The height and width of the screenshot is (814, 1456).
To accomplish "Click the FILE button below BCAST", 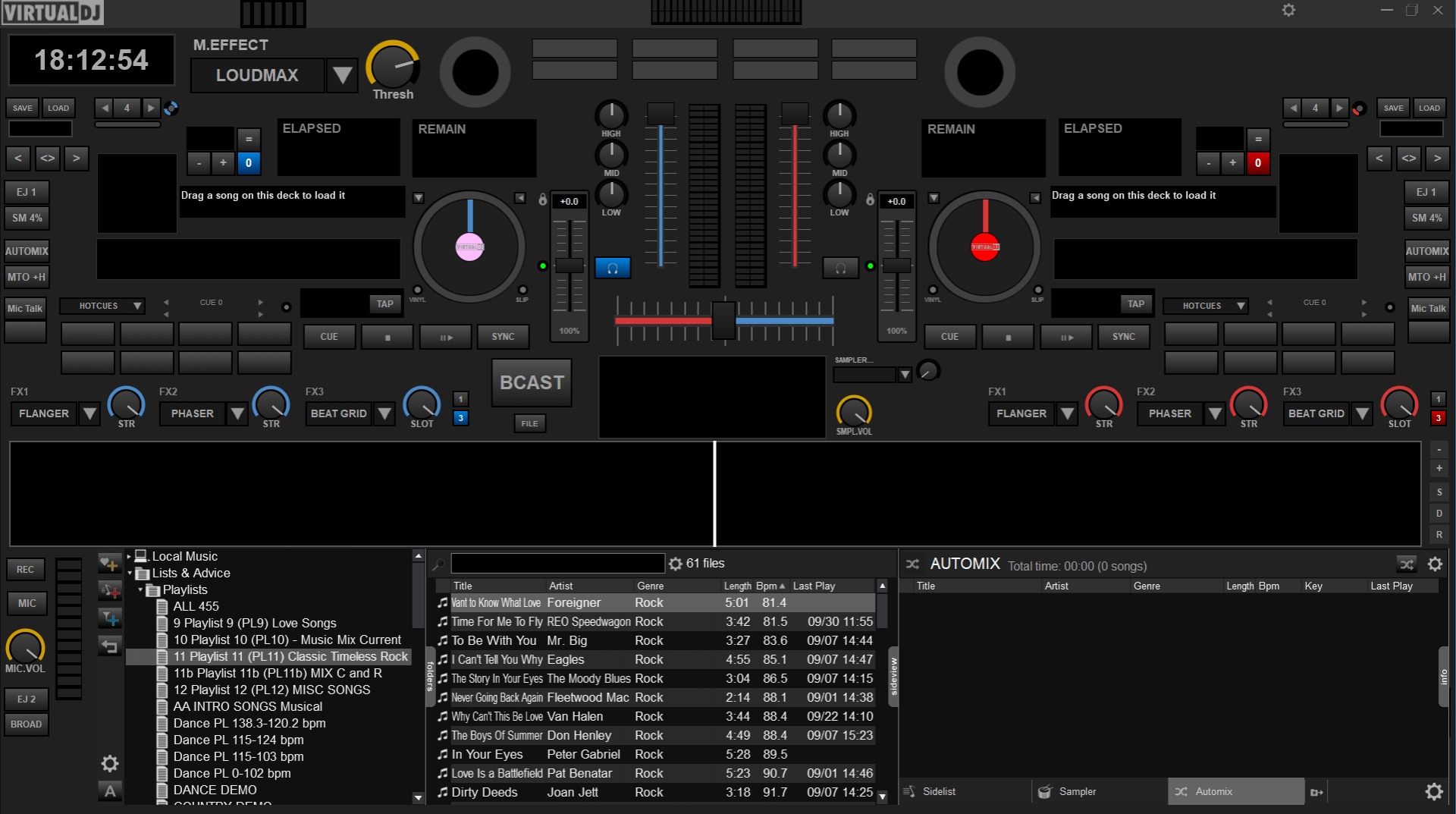I will [x=529, y=423].
